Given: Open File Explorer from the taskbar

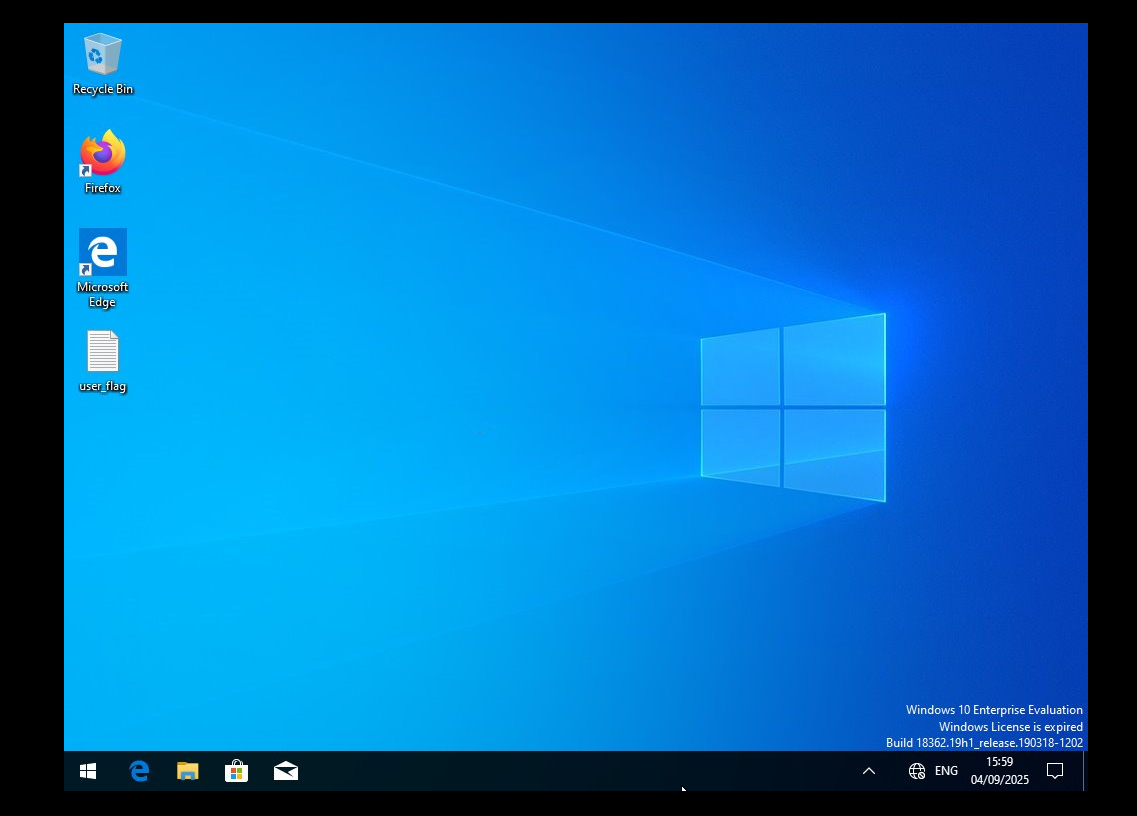Looking at the screenshot, I should tap(188, 771).
